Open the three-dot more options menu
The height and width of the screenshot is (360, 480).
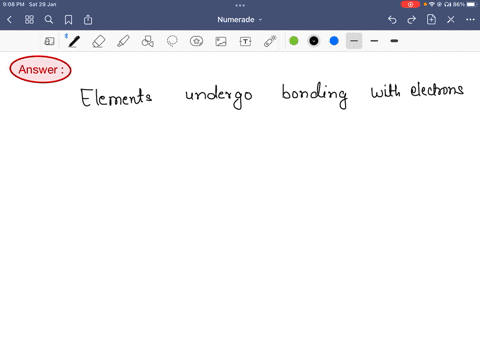tap(470, 20)
